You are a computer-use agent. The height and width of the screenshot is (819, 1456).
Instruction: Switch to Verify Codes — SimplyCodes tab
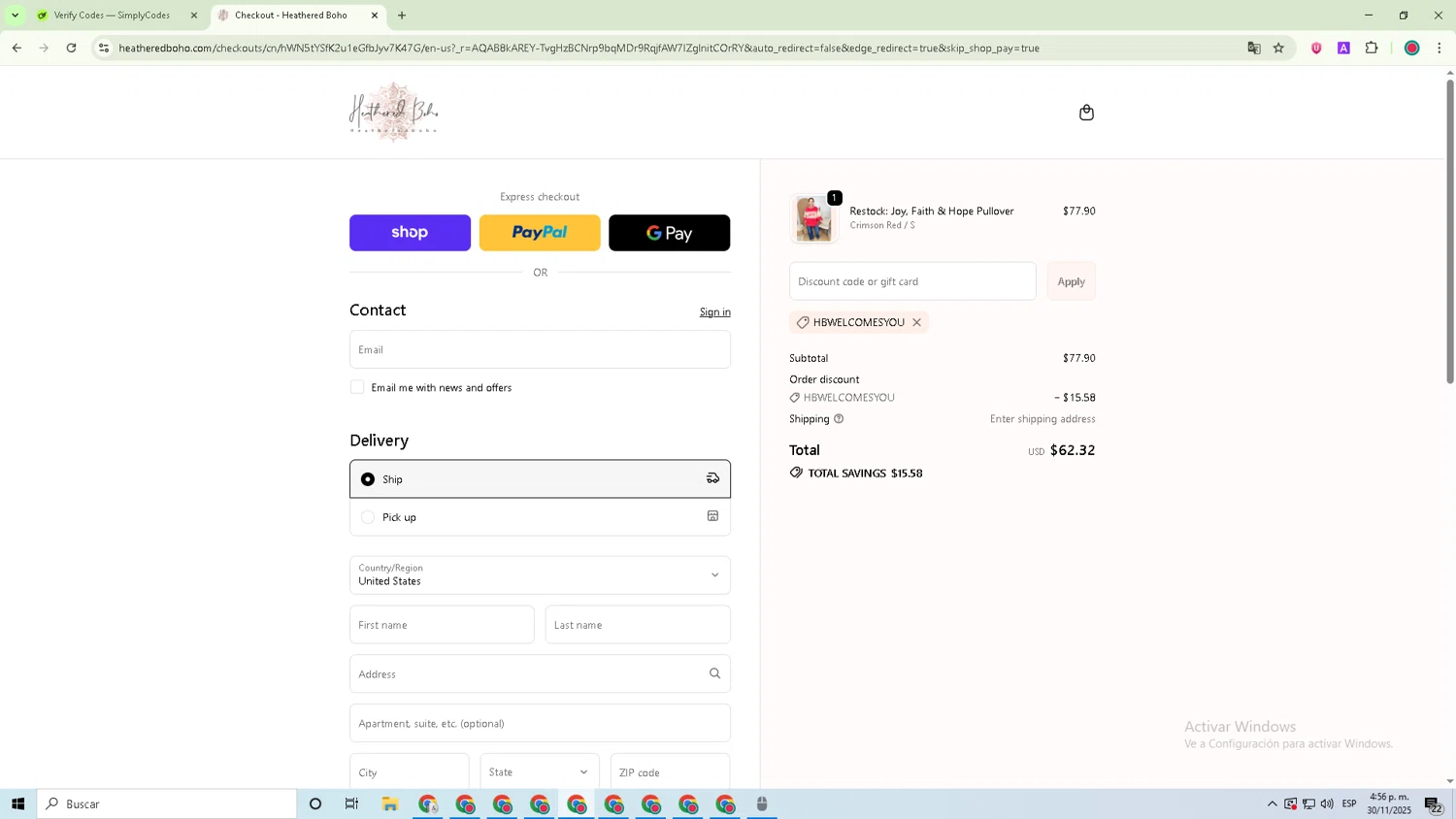pyautogui.click(x=113, y=16)
